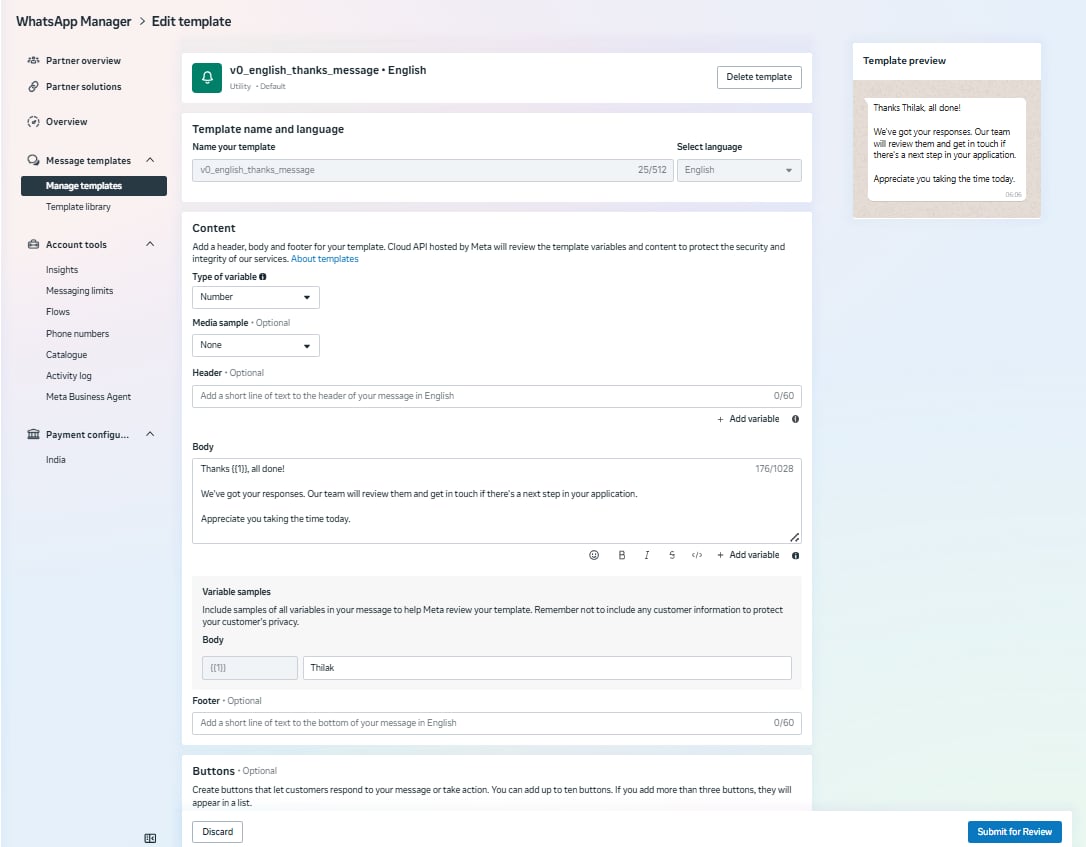The width and height of the screenshot is (1086, 847).
Task: Click info icon next to Type of variable
Action: [x=262, y=276]
